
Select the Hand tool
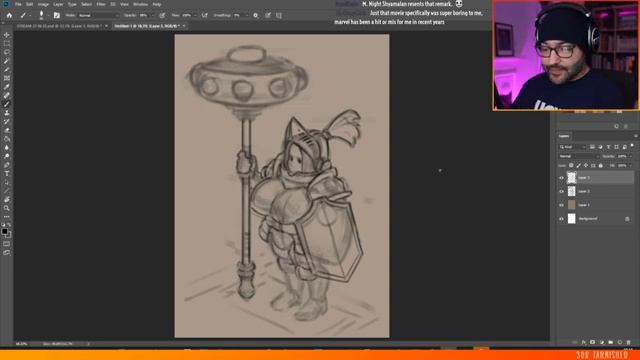click(x=7, y=200)
